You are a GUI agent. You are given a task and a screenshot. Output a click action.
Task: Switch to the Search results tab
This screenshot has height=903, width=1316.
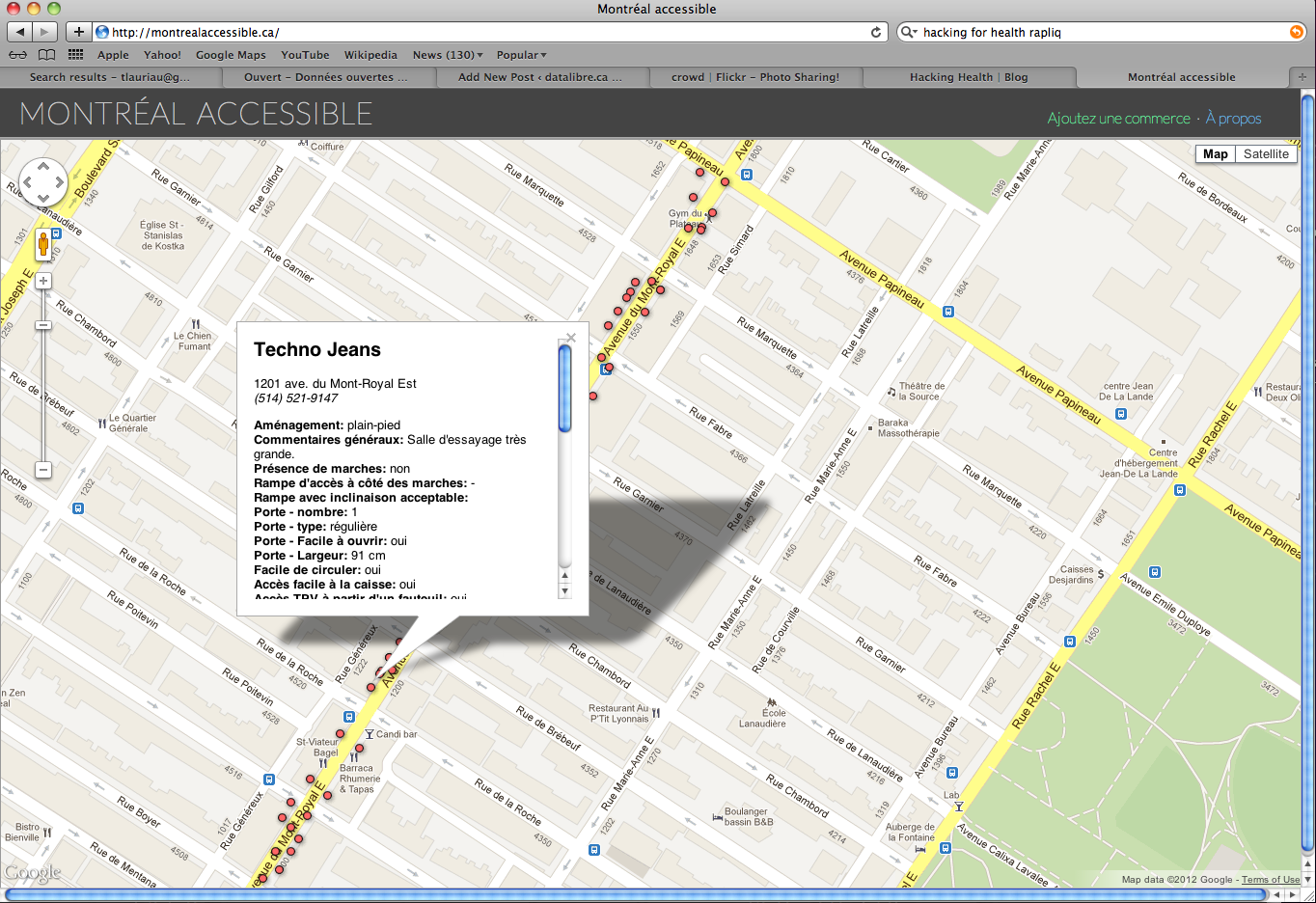point(110,77)
